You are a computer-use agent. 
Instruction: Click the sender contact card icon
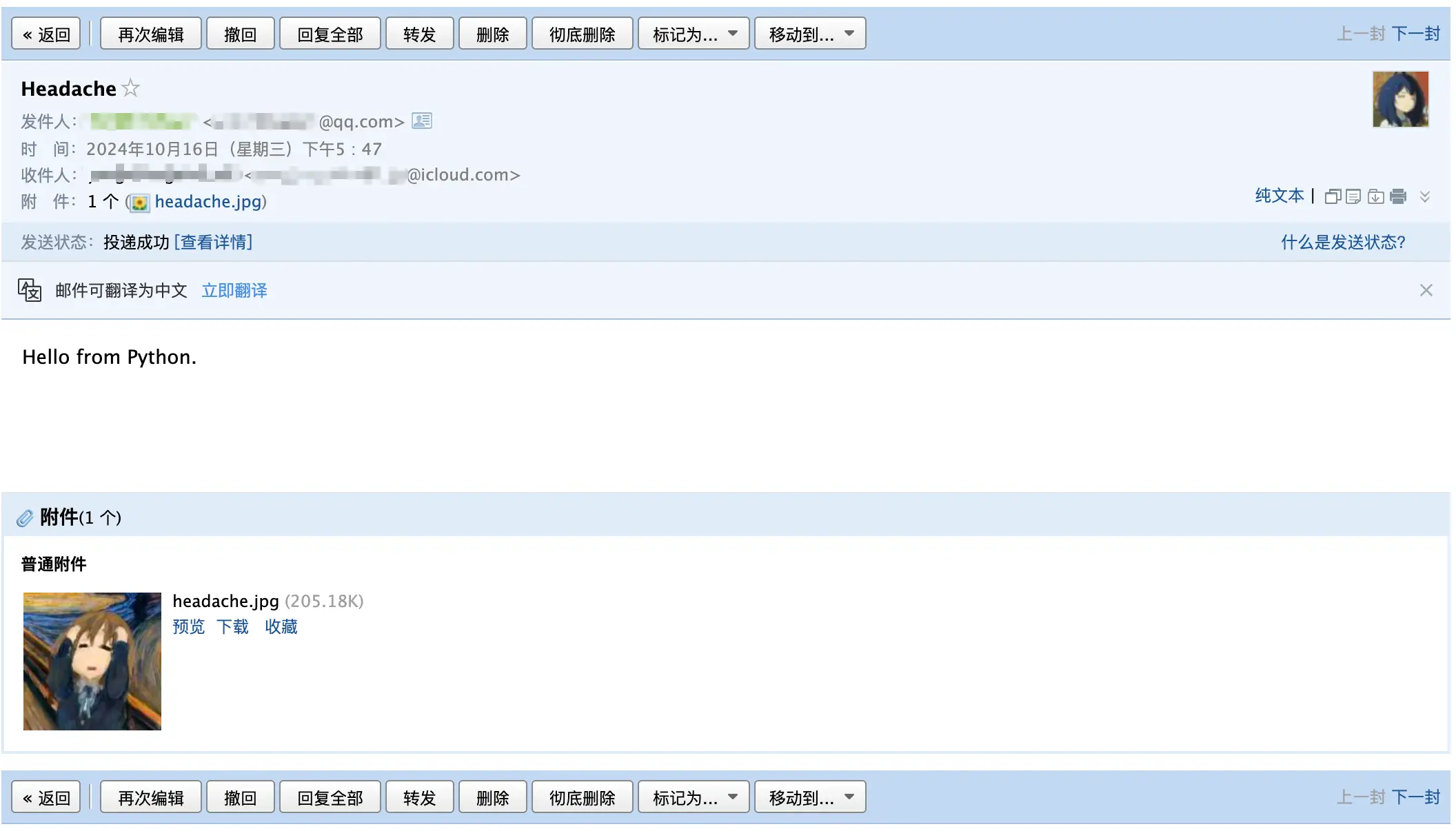pyautogui.click(x=421, y=121)
